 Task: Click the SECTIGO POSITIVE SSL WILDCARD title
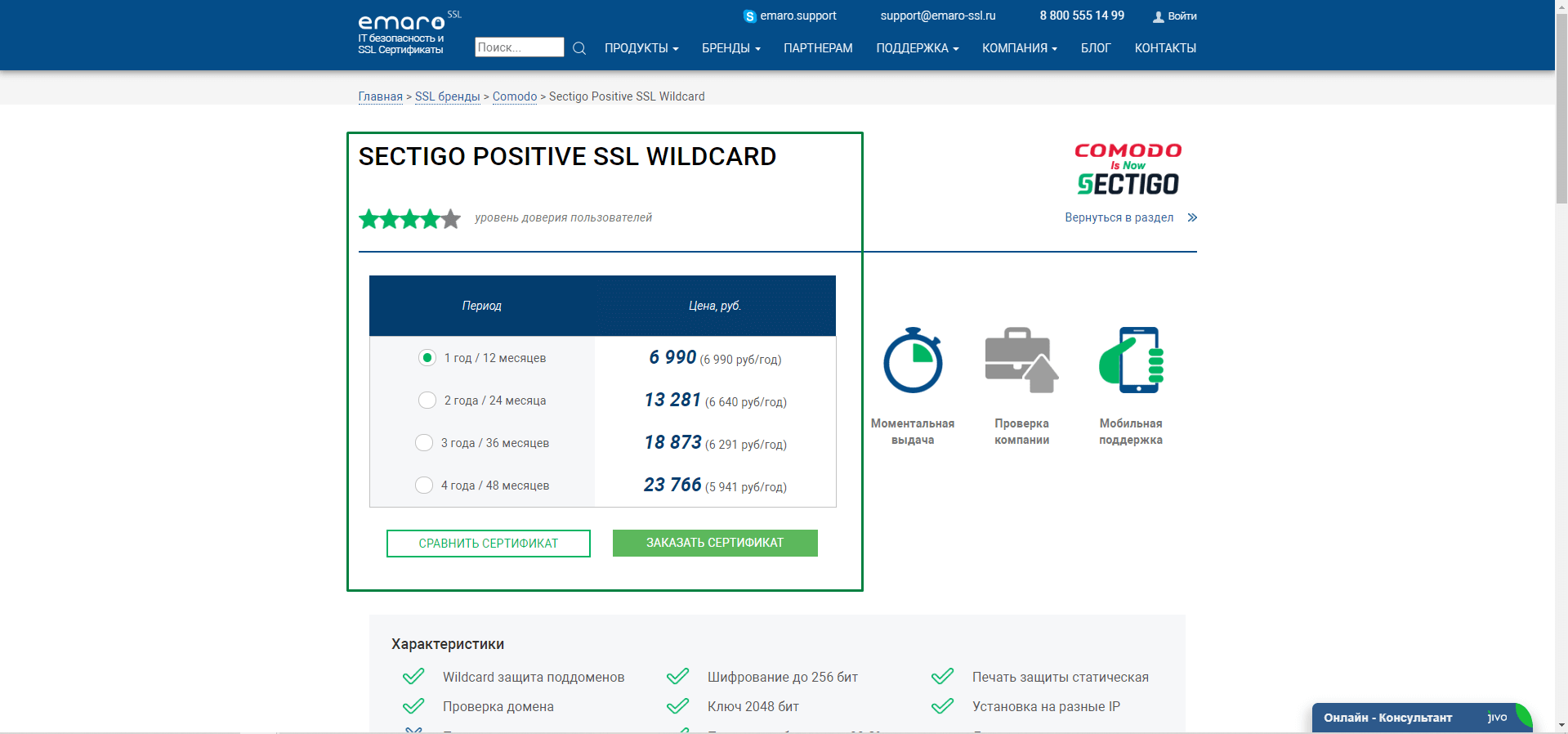click(567, 156)
